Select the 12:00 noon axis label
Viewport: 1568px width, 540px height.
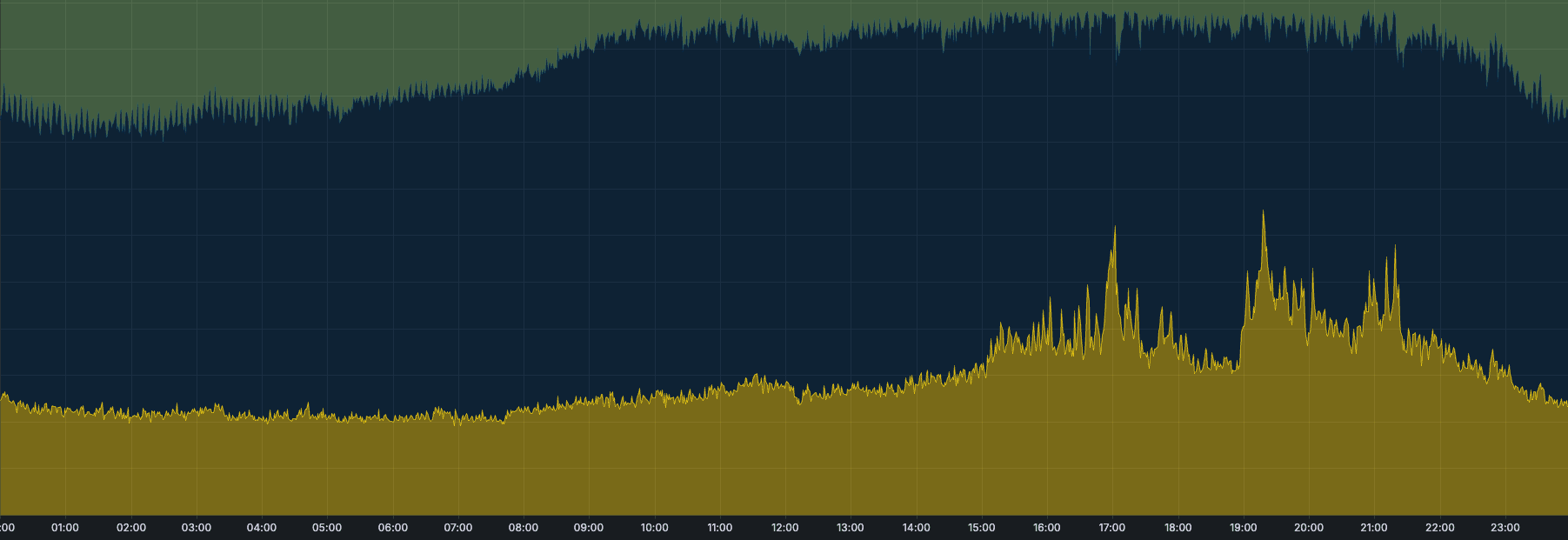(x=785, y=528)
